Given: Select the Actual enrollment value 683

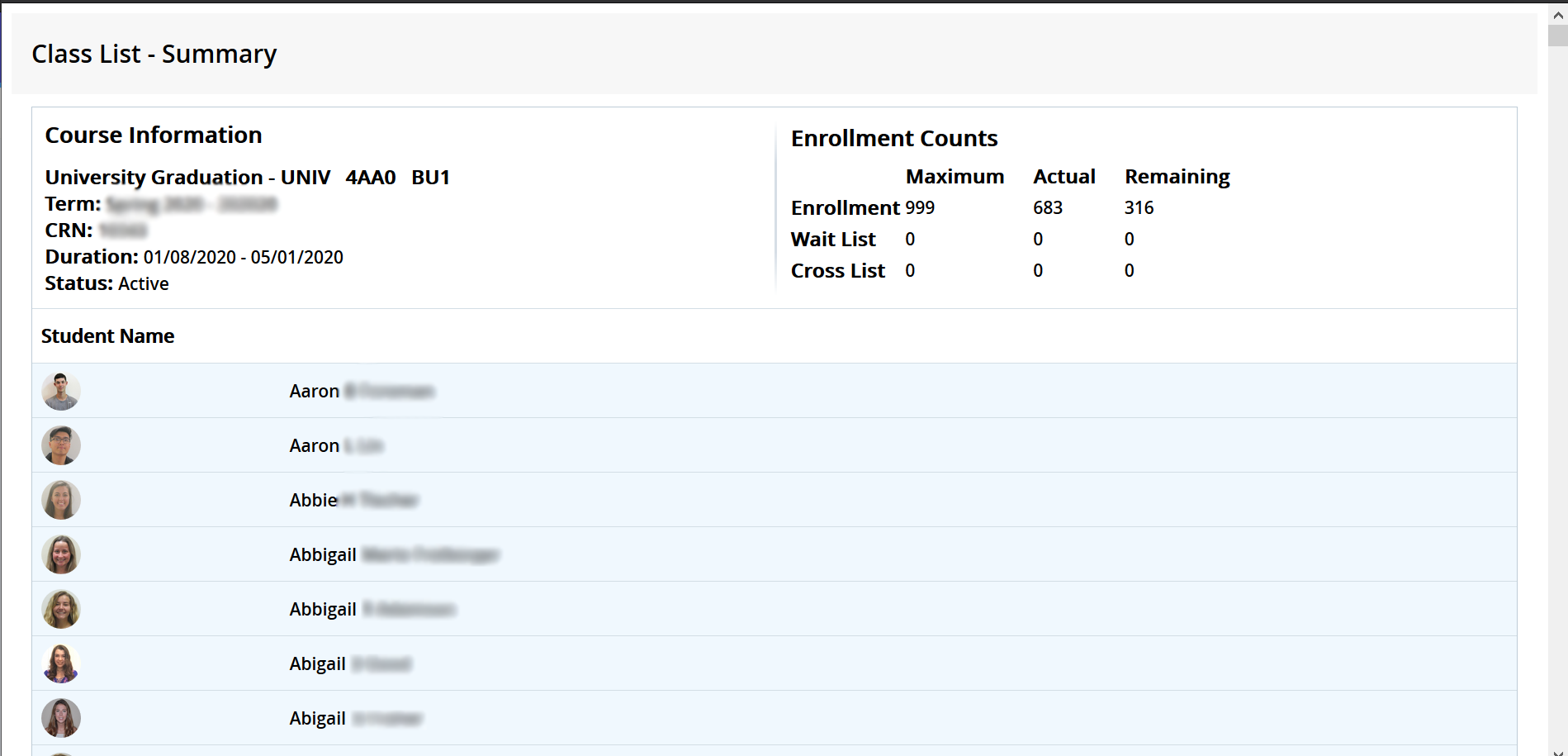Looking at the screenshot, I should pyautogui.click(x=1047, y=207).
